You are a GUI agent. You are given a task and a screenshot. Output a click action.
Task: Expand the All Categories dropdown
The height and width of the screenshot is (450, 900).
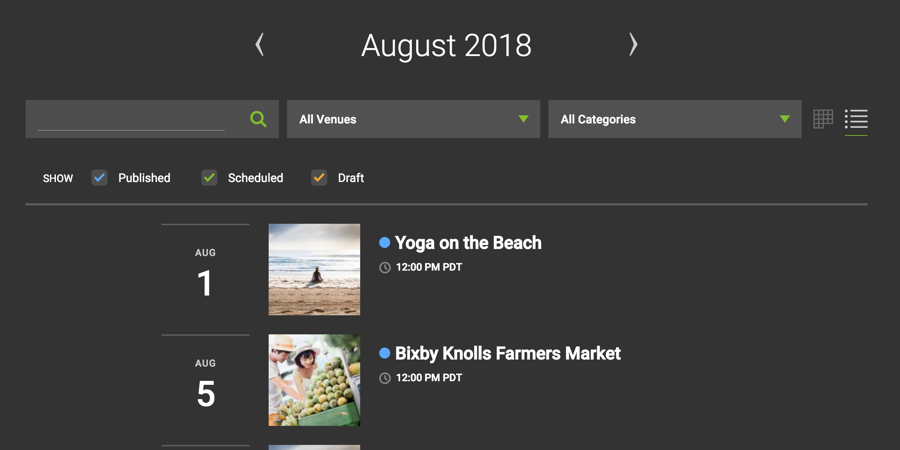(674, 119)
